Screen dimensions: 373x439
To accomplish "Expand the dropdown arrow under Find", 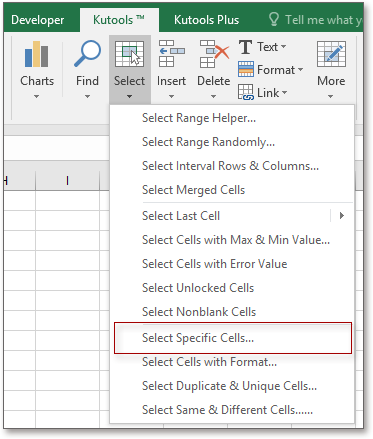I will (87, 96).
